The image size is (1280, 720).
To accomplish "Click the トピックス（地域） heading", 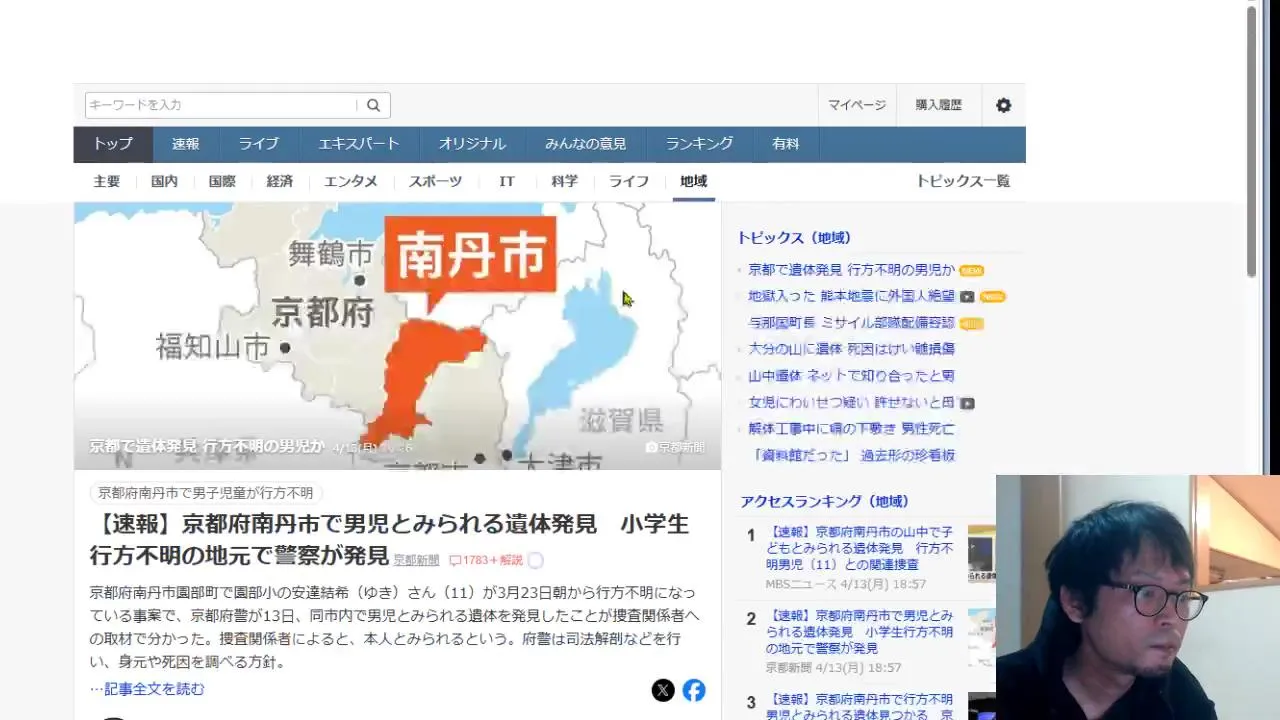I will [x=794, y=238].
